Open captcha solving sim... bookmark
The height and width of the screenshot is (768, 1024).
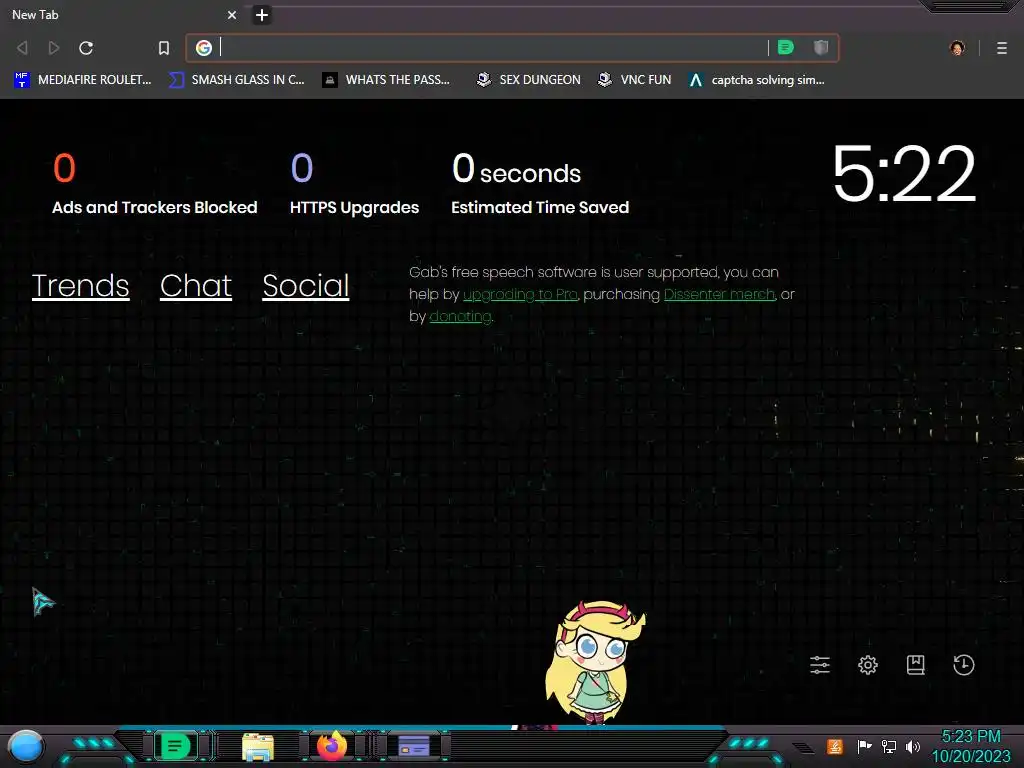[x=757, y=80]
